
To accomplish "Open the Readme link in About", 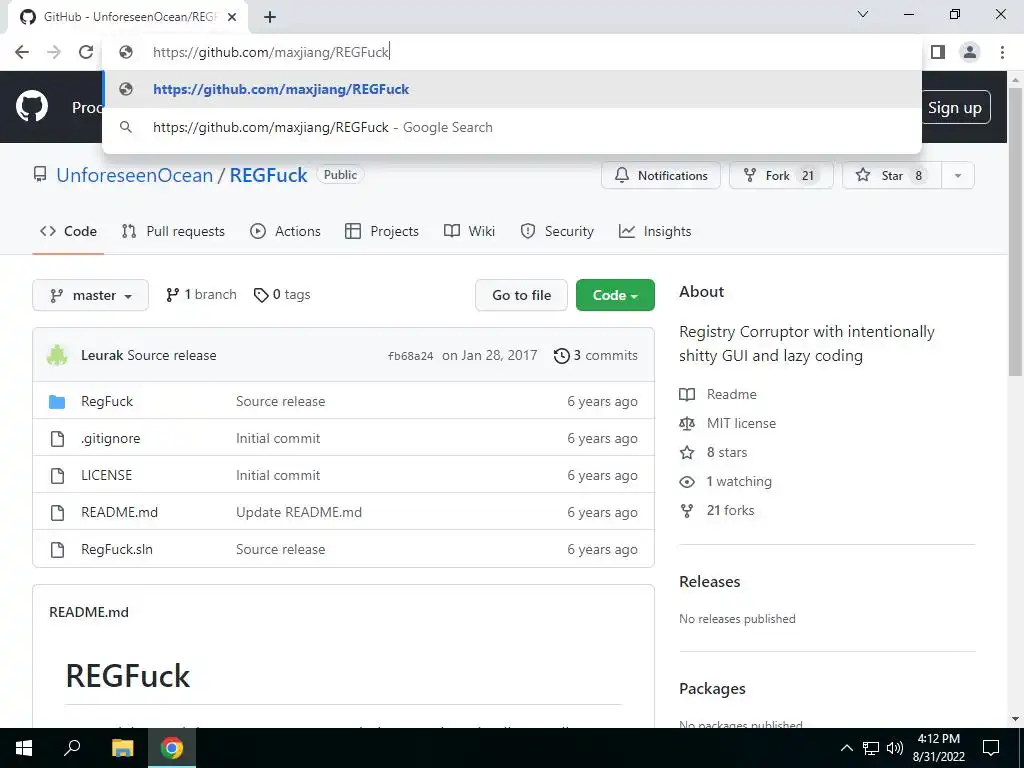I will click(718, 394).
